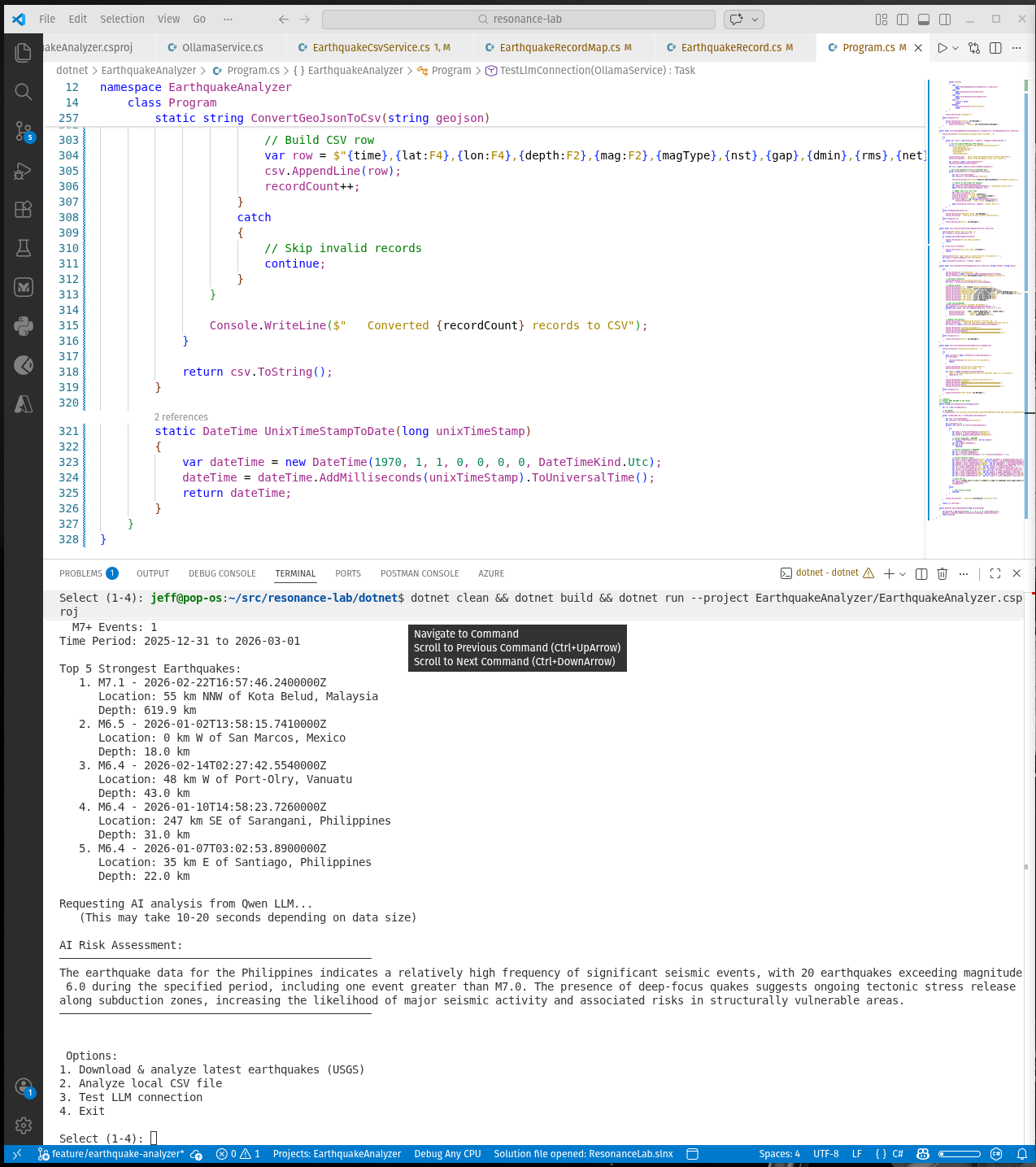Split the terminal pane
The height and width of the screenshot is (1167, 1036).
(x=921, y=573)
